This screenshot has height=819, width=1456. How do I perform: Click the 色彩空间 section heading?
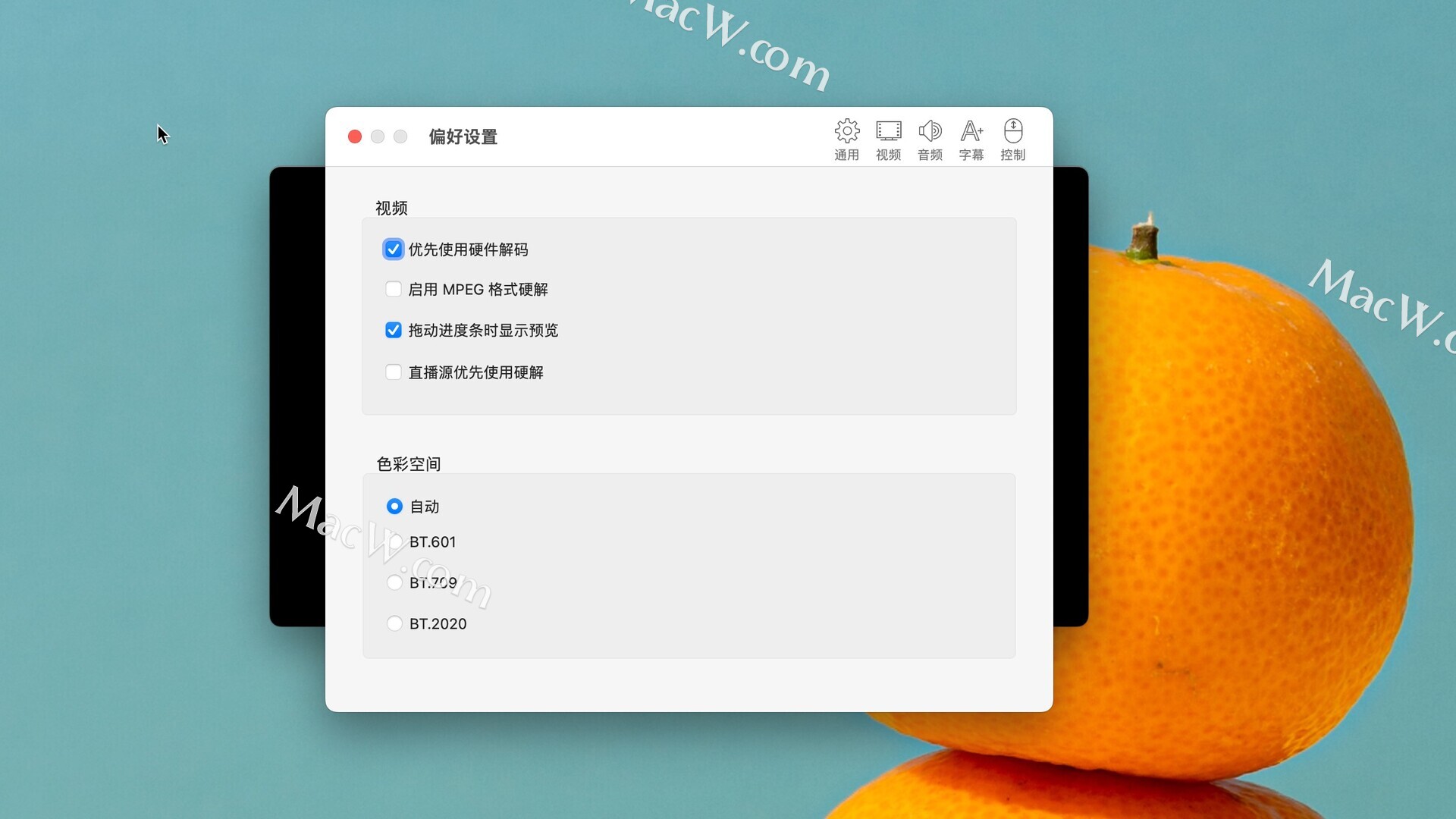click(409, 463)
